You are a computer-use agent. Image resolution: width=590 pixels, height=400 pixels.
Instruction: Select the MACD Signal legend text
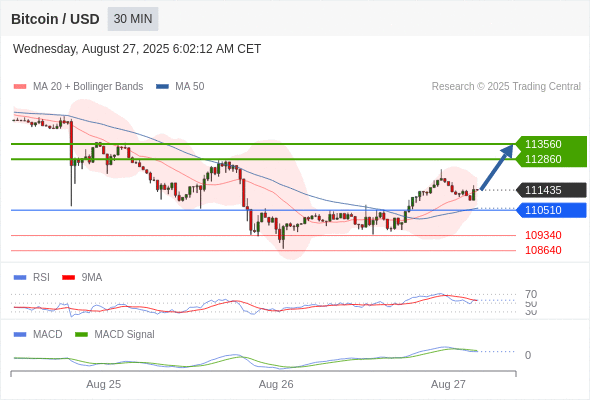tap(125, 335)
